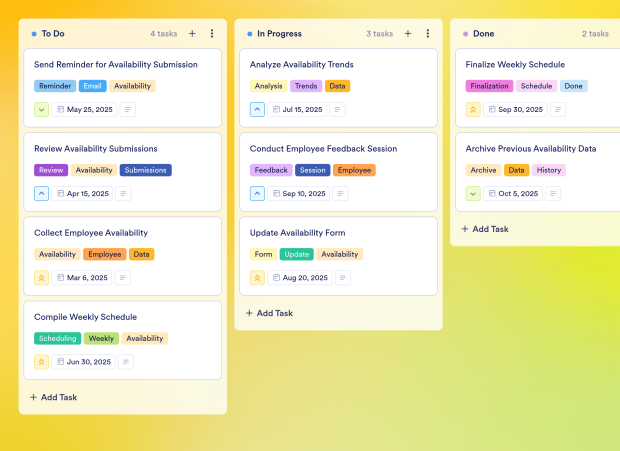620x451 pixels.
Task: Open Apr 15, 2025 due date picker
Action: [83, 194]
